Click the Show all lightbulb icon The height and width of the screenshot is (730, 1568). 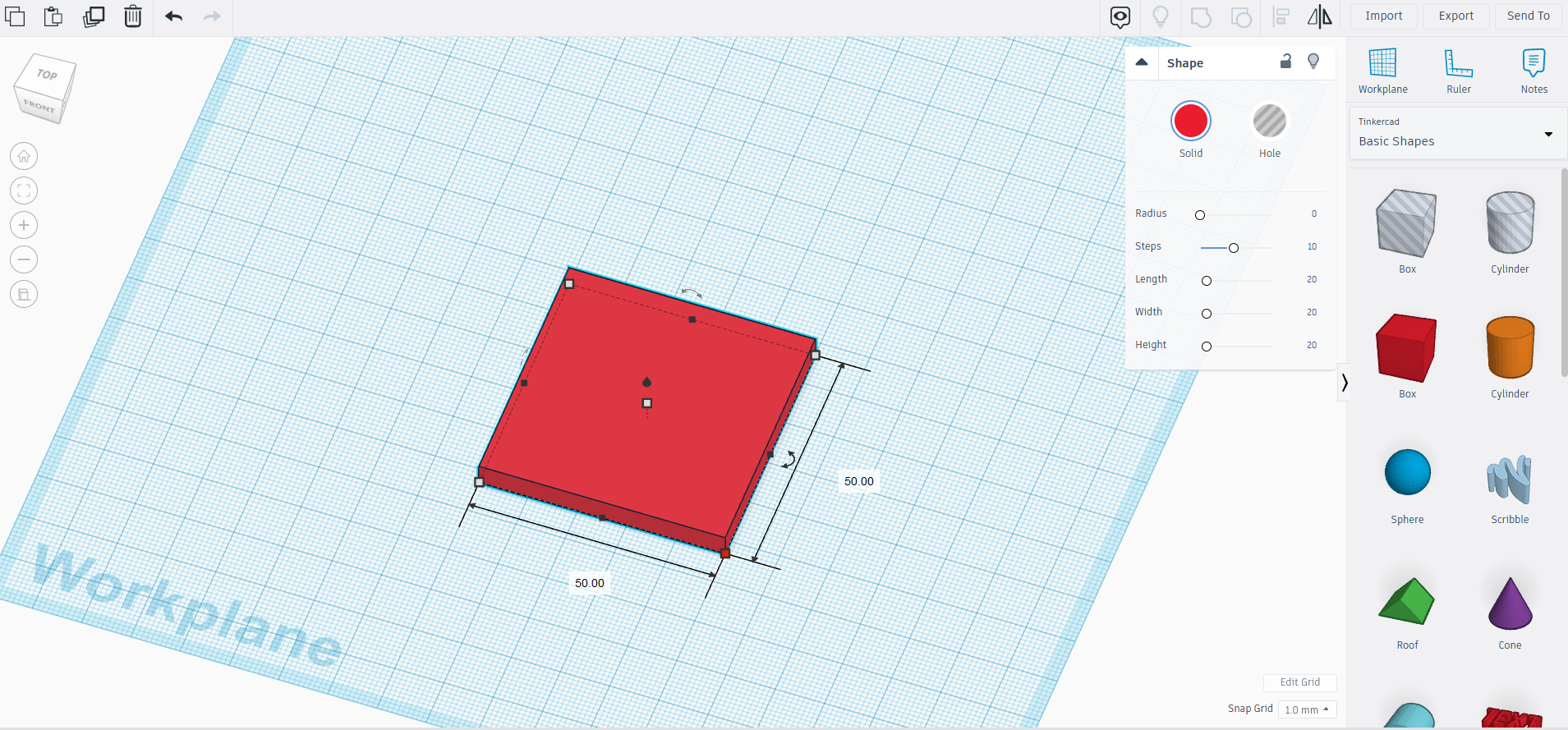(x=1161, y=16)
